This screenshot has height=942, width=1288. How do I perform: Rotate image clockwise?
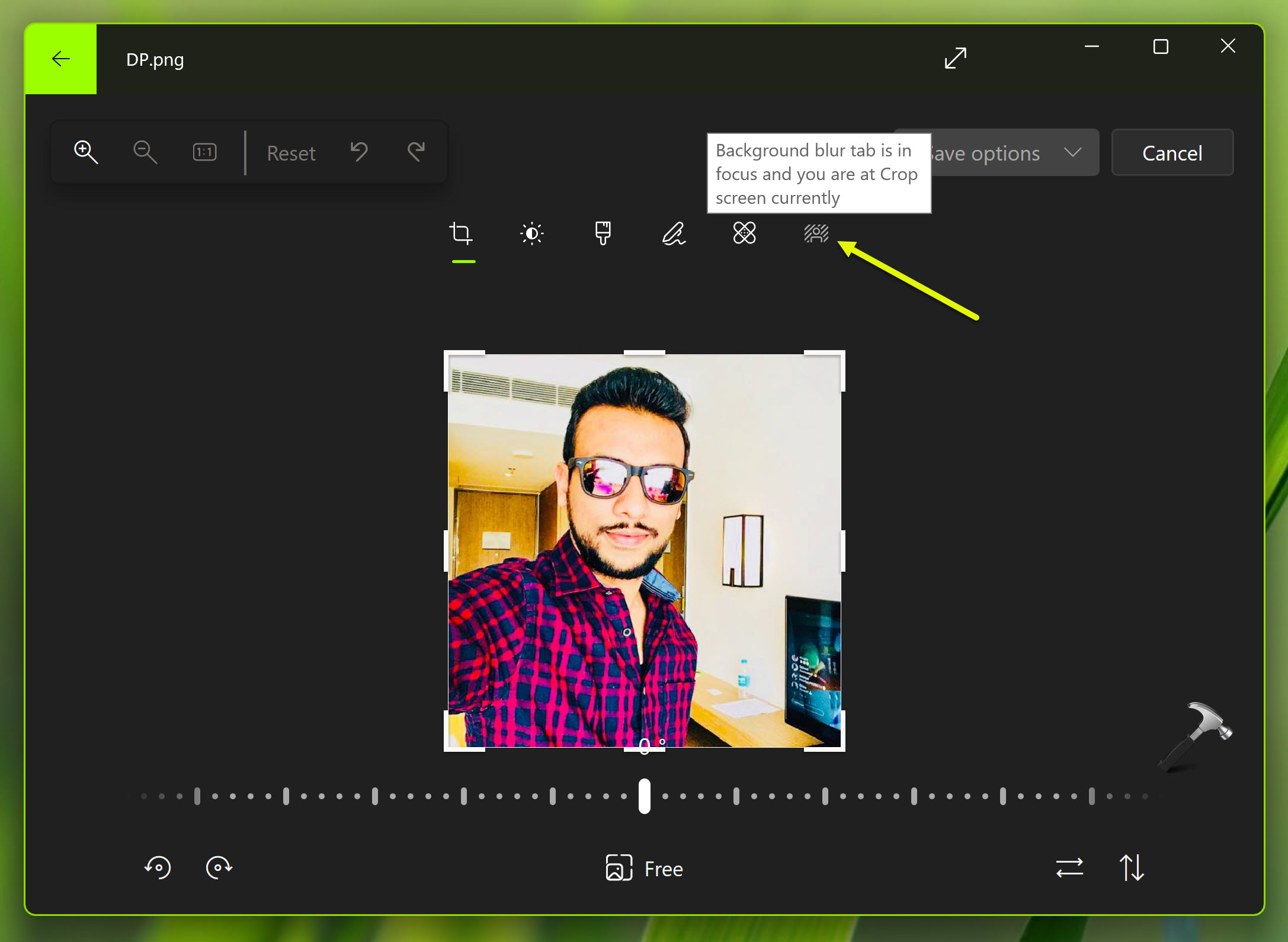point(219,867)
